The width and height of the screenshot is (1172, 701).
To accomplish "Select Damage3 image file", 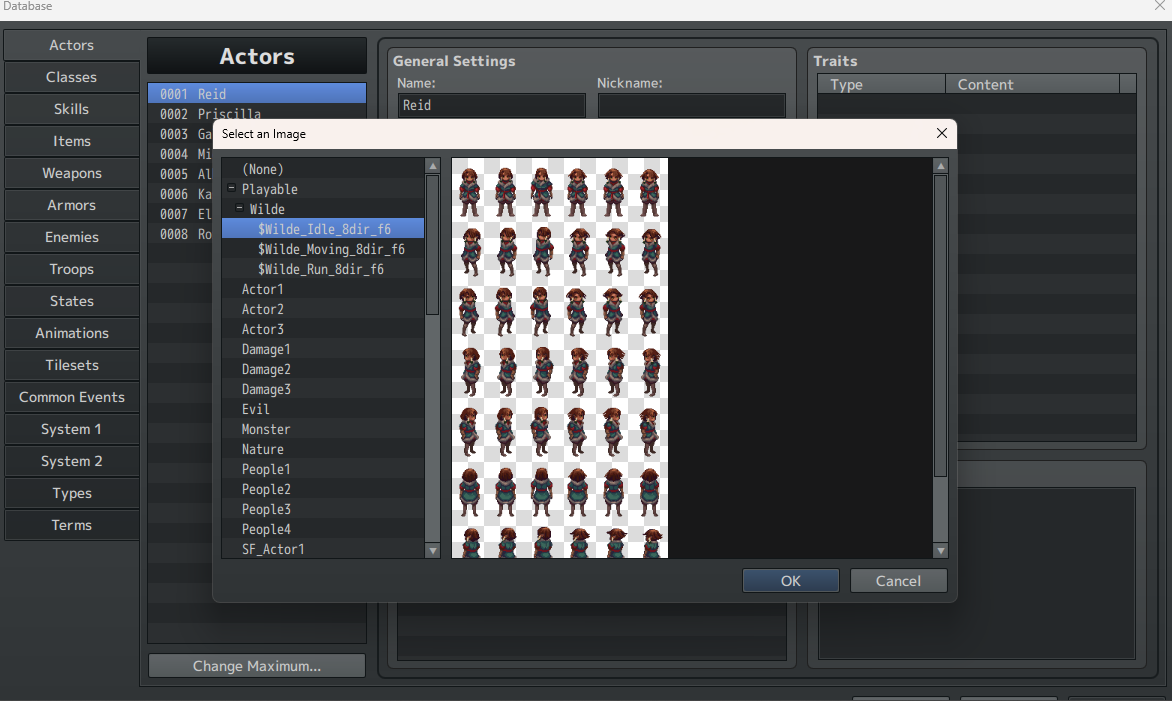I will 323,389.
